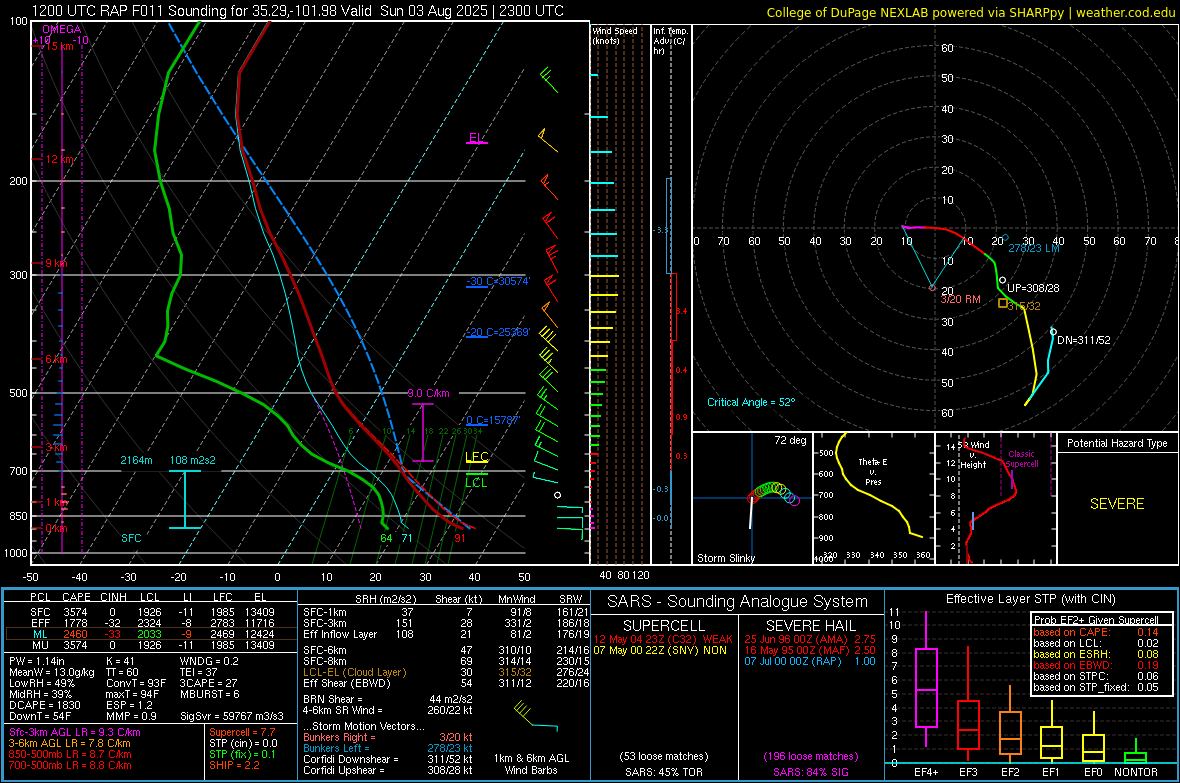Click the white Corfidi UP vector circle

pos(1002,280)
